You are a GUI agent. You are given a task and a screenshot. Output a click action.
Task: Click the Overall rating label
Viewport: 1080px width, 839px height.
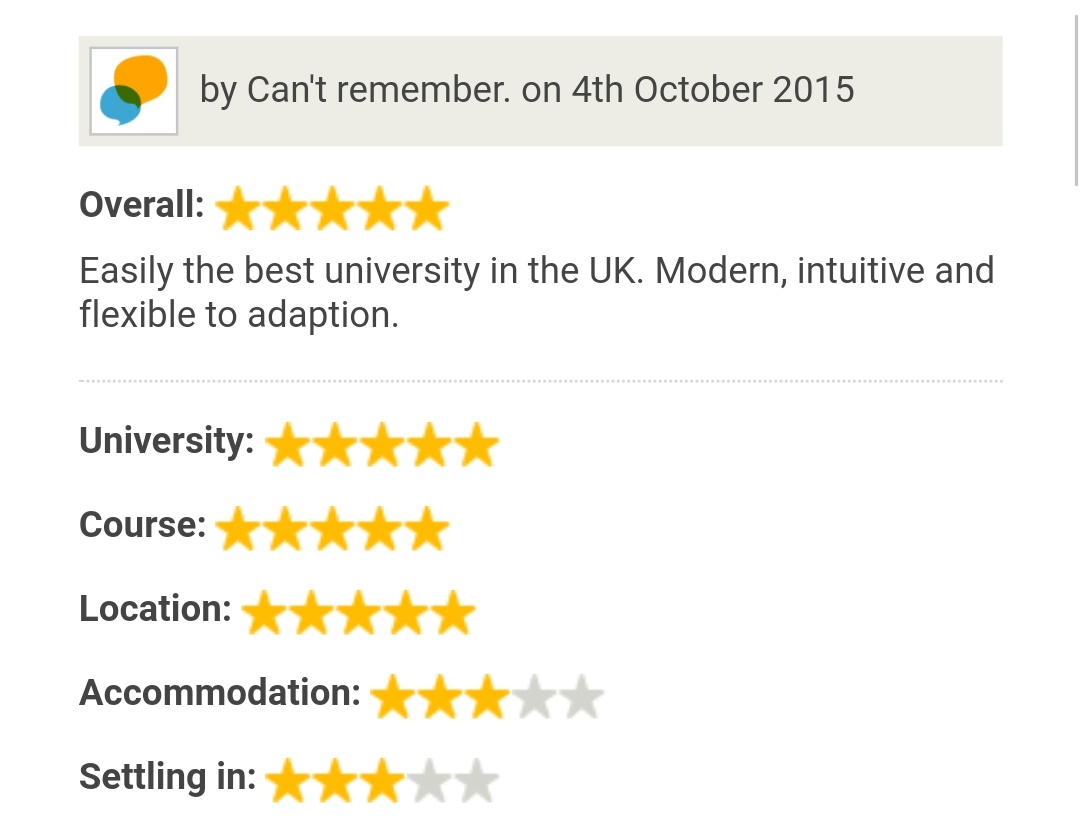coord(141,205)
